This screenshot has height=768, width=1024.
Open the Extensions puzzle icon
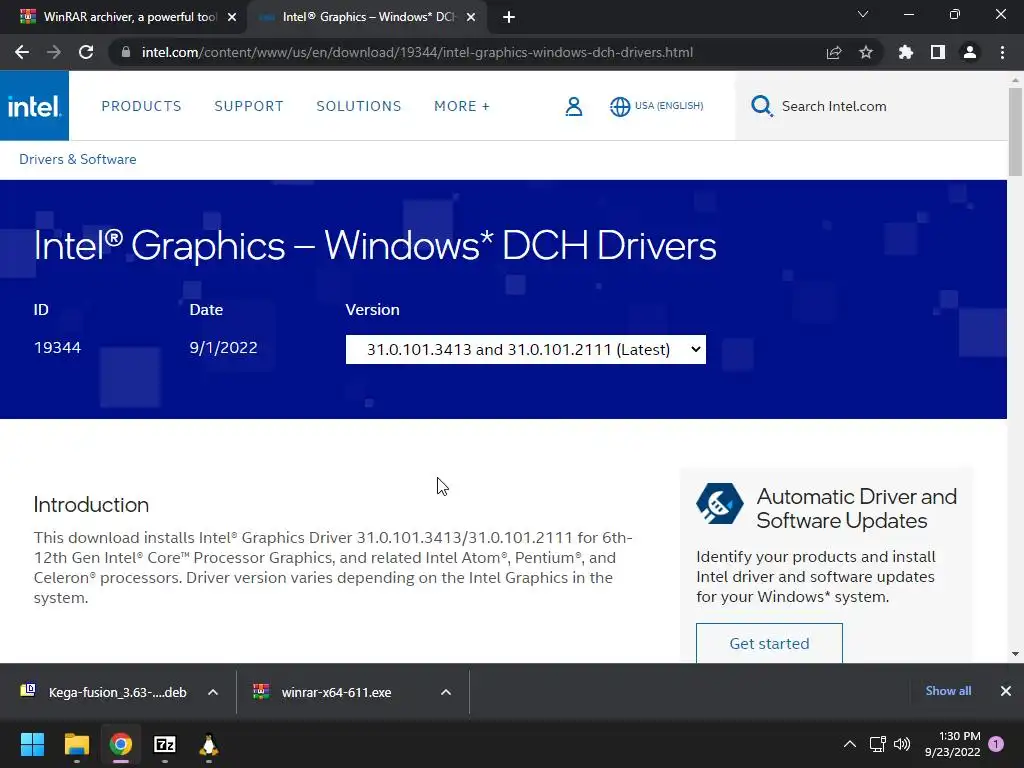point(905,52)
